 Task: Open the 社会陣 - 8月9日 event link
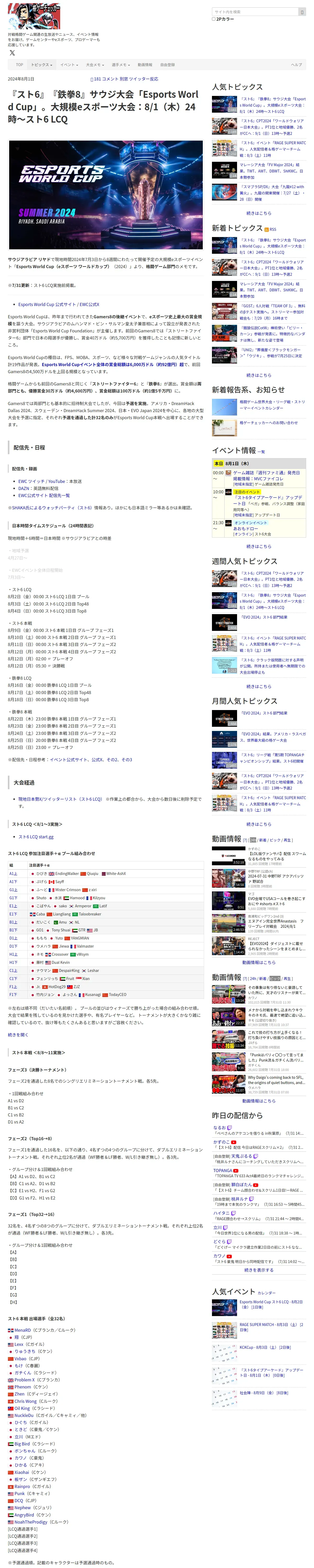[263, 1392]
